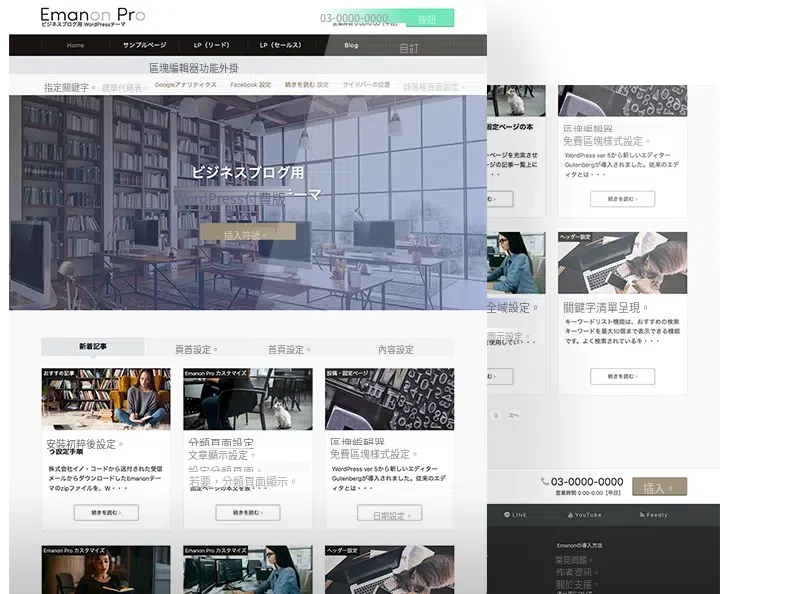
Task: Open Home in the main navigation
Action: pos(76,45)
